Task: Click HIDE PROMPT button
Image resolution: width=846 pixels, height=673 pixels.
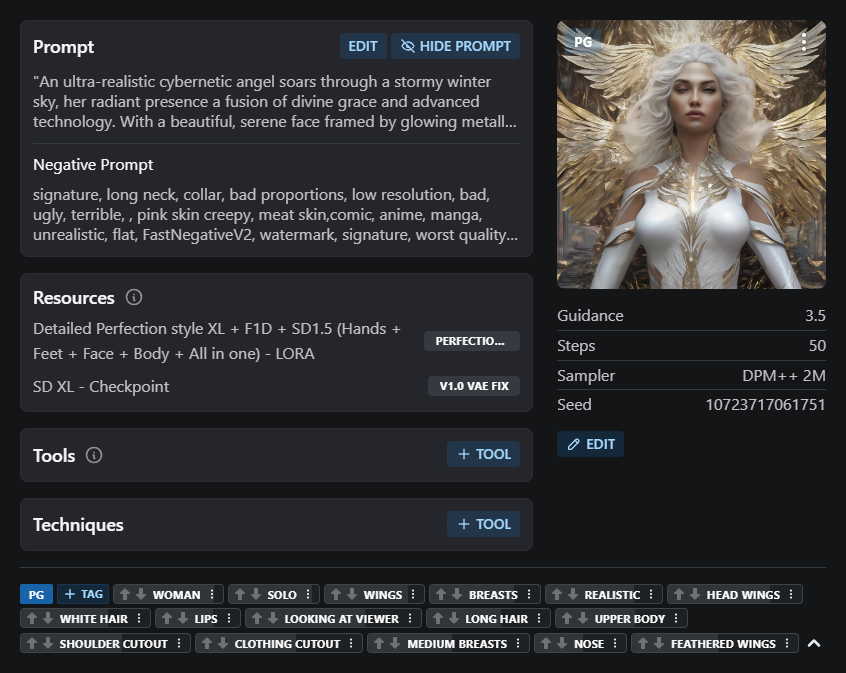Action: [455, 46]
